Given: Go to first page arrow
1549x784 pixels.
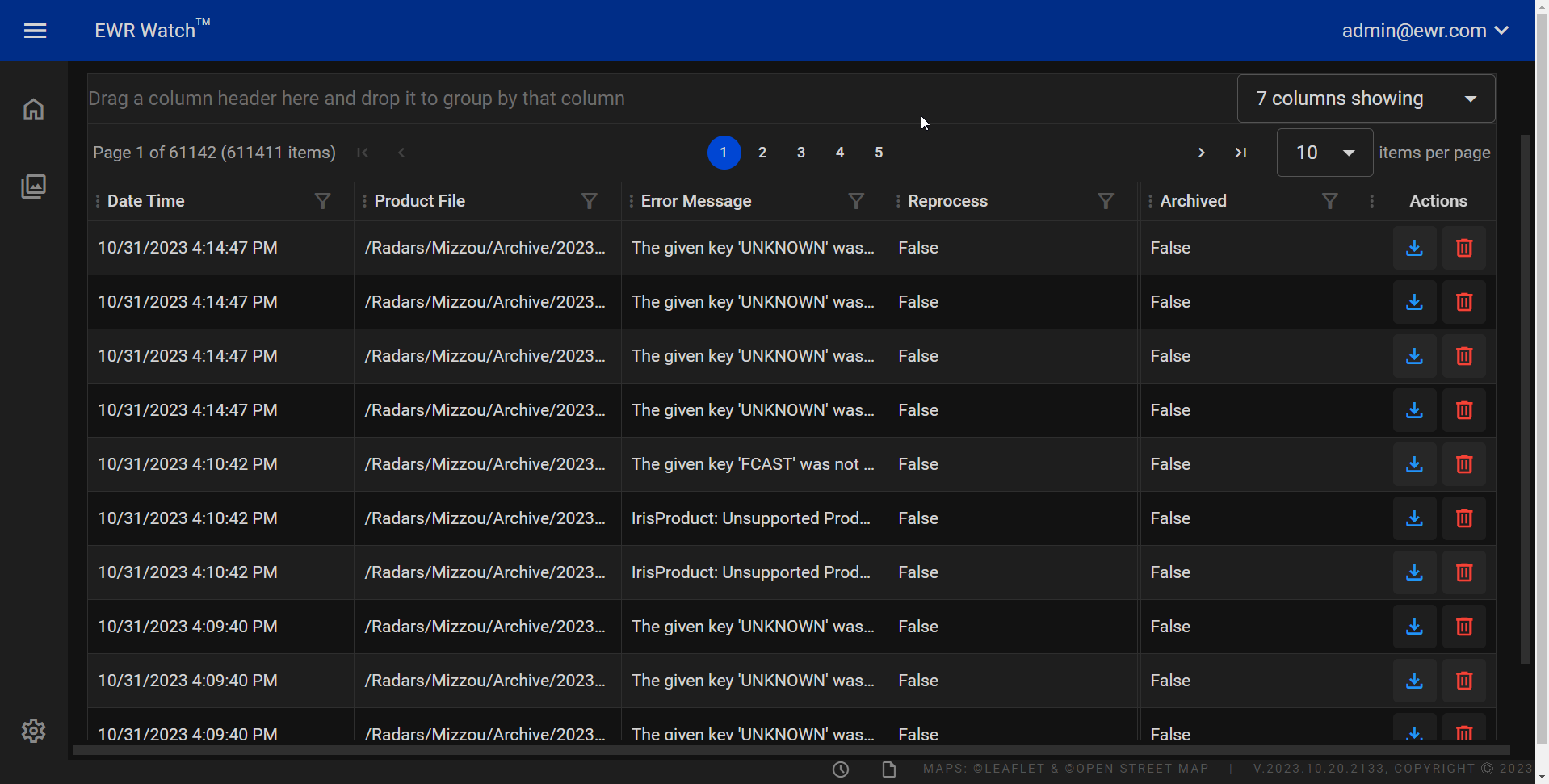Looking at the screenshot, I should click(x=363, y=153).
